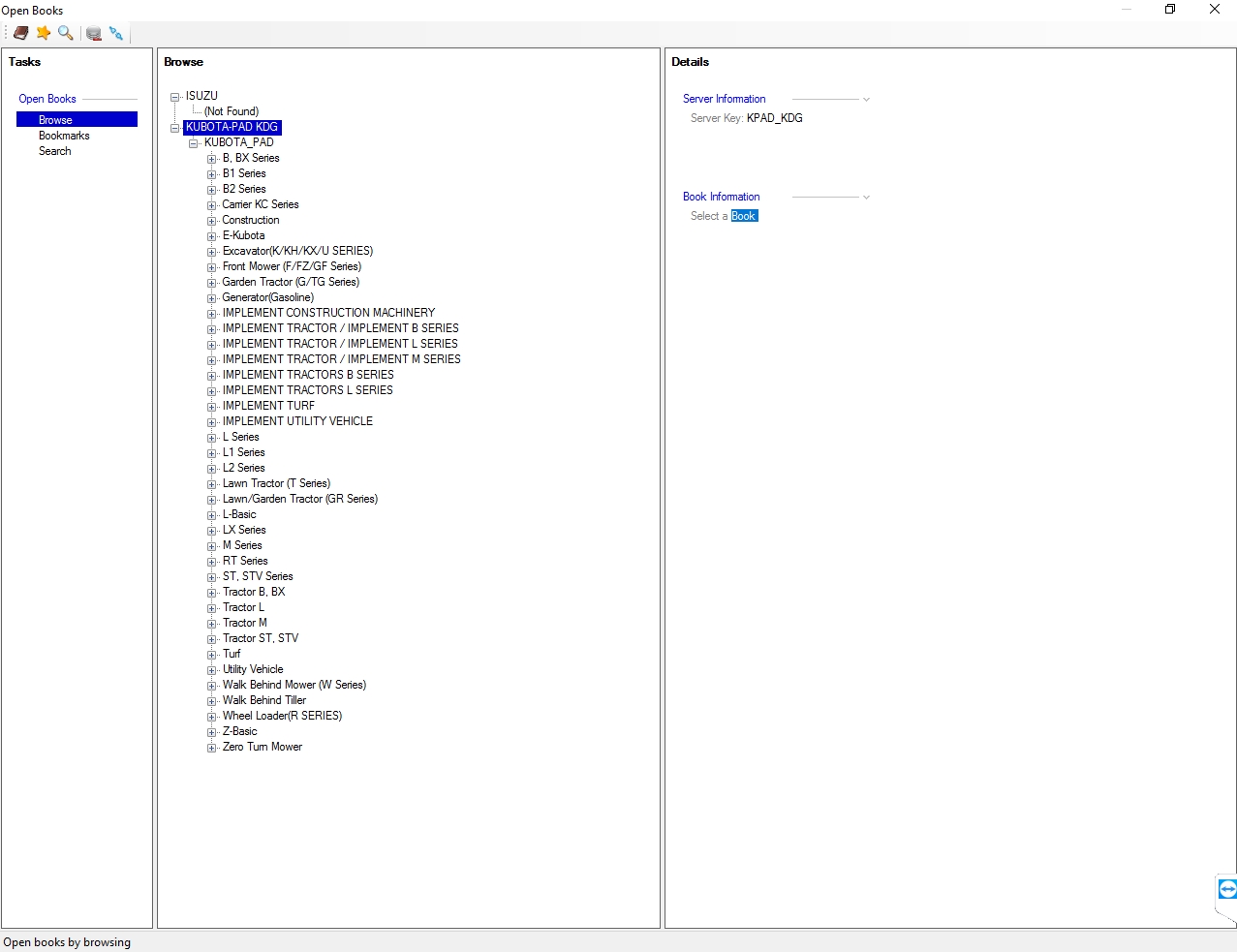Select ST, STV Series in the tree
The image size is (1237, 952).
258,576
